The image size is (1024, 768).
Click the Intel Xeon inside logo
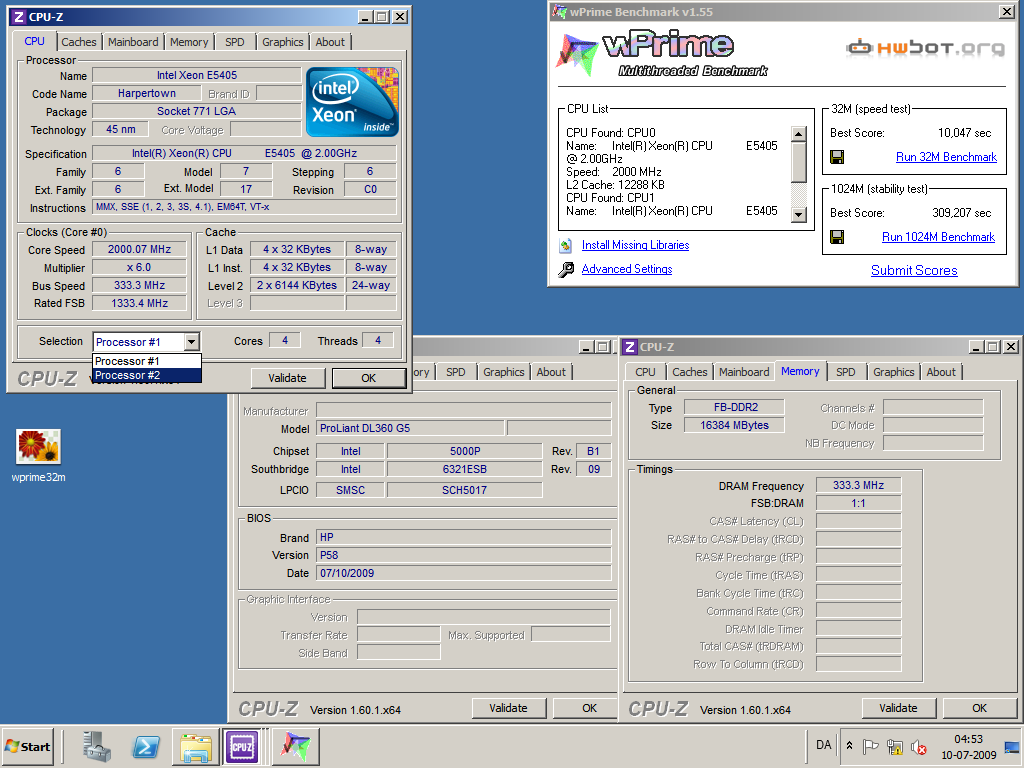tap(352, 101)
